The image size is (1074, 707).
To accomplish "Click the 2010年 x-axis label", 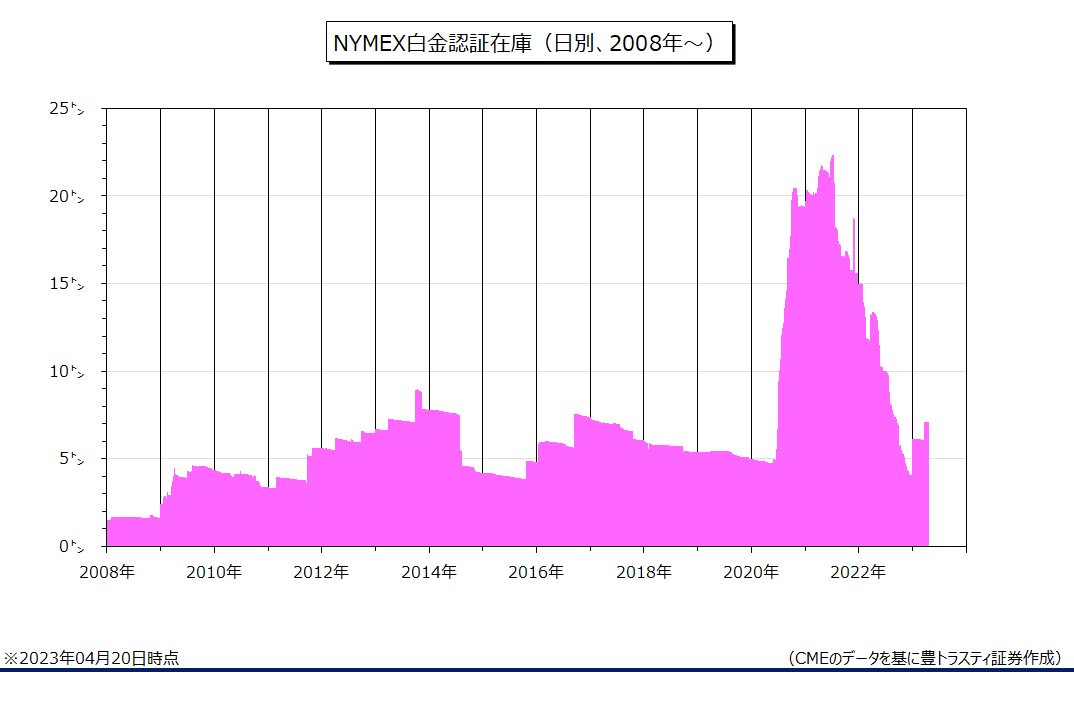I will 214,572.
